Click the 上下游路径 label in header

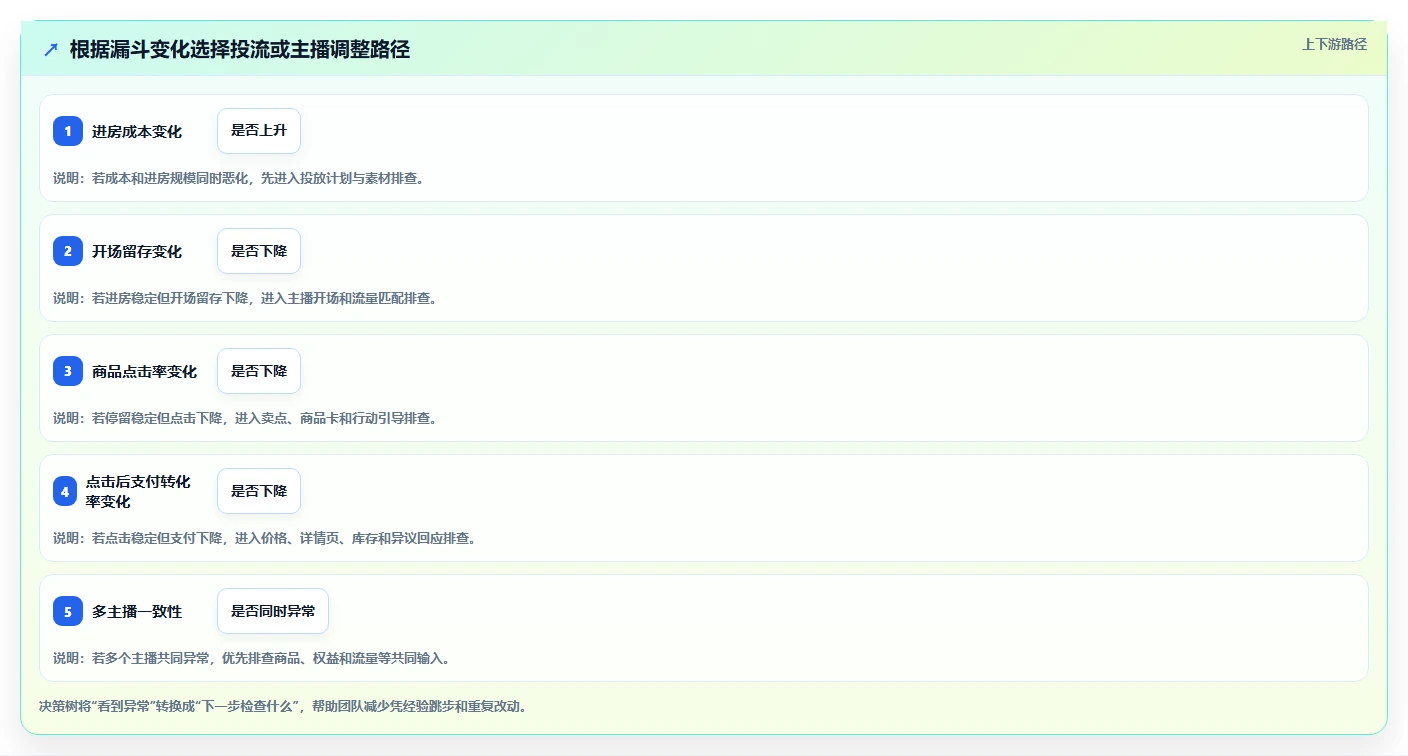point(1334,44)
